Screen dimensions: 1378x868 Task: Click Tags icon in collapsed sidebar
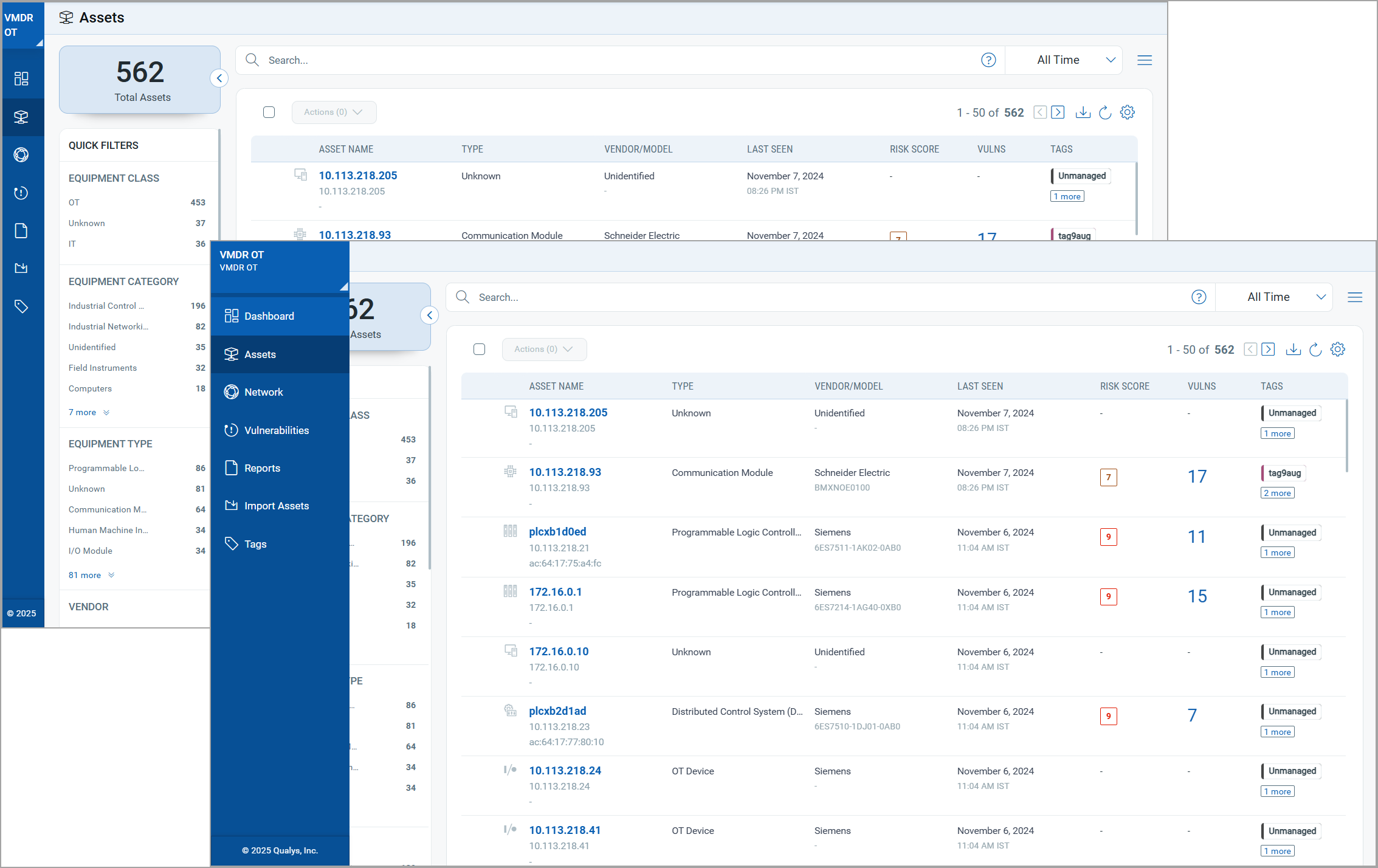[x=21, y=306]
